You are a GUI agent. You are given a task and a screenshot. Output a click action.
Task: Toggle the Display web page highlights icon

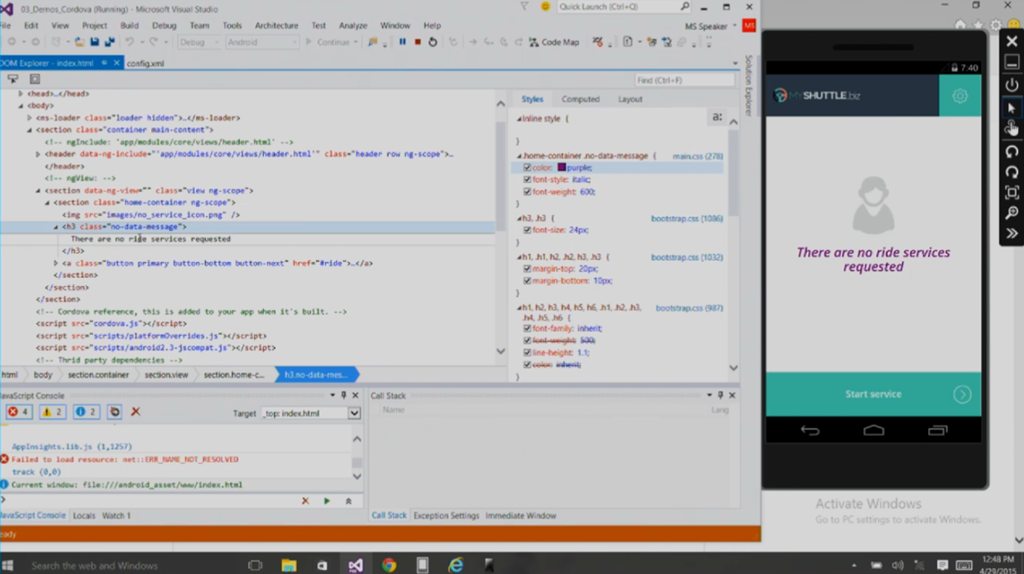coord(35,79)
